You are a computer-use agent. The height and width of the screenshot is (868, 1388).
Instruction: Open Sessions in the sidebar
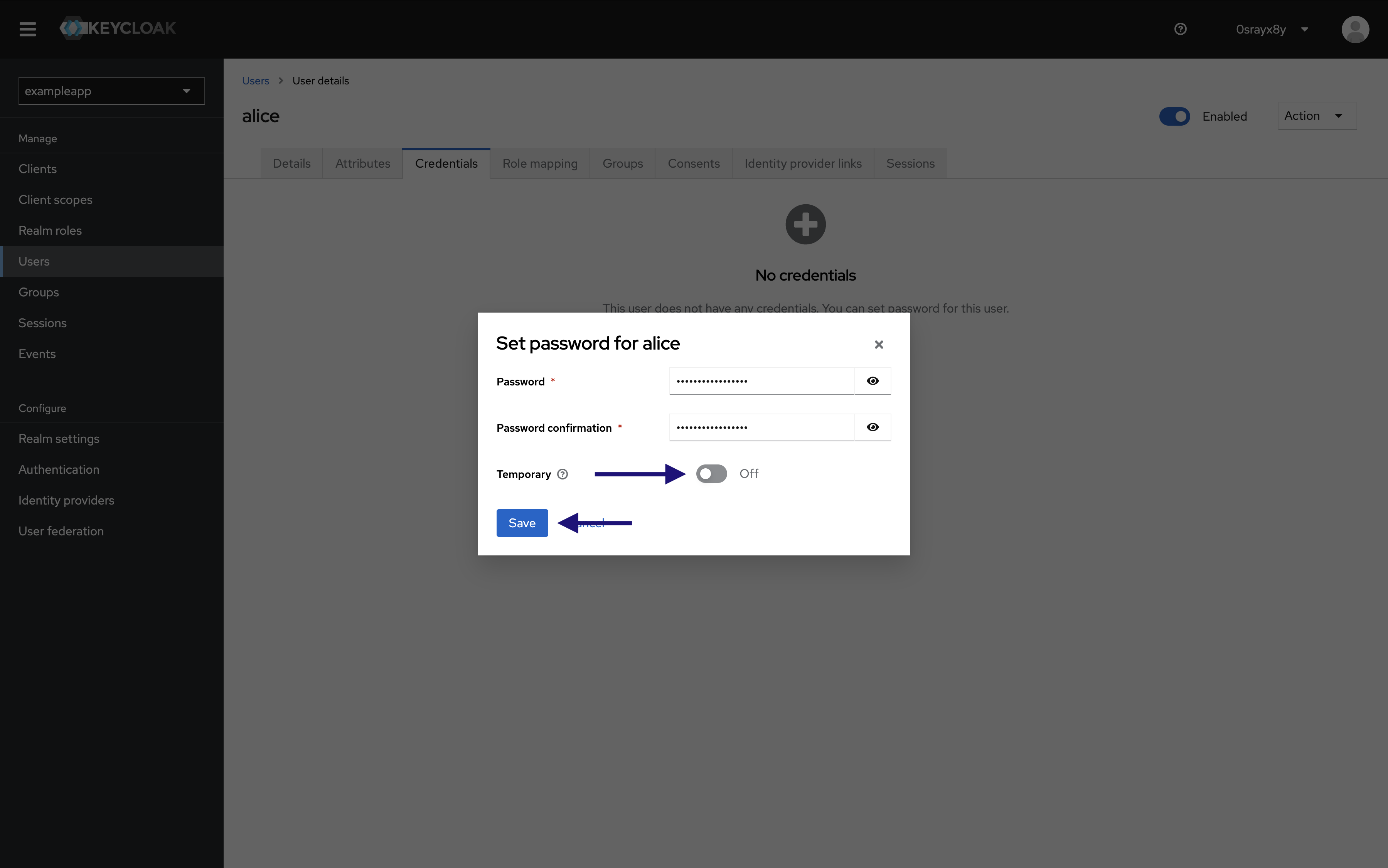point(111,323)
